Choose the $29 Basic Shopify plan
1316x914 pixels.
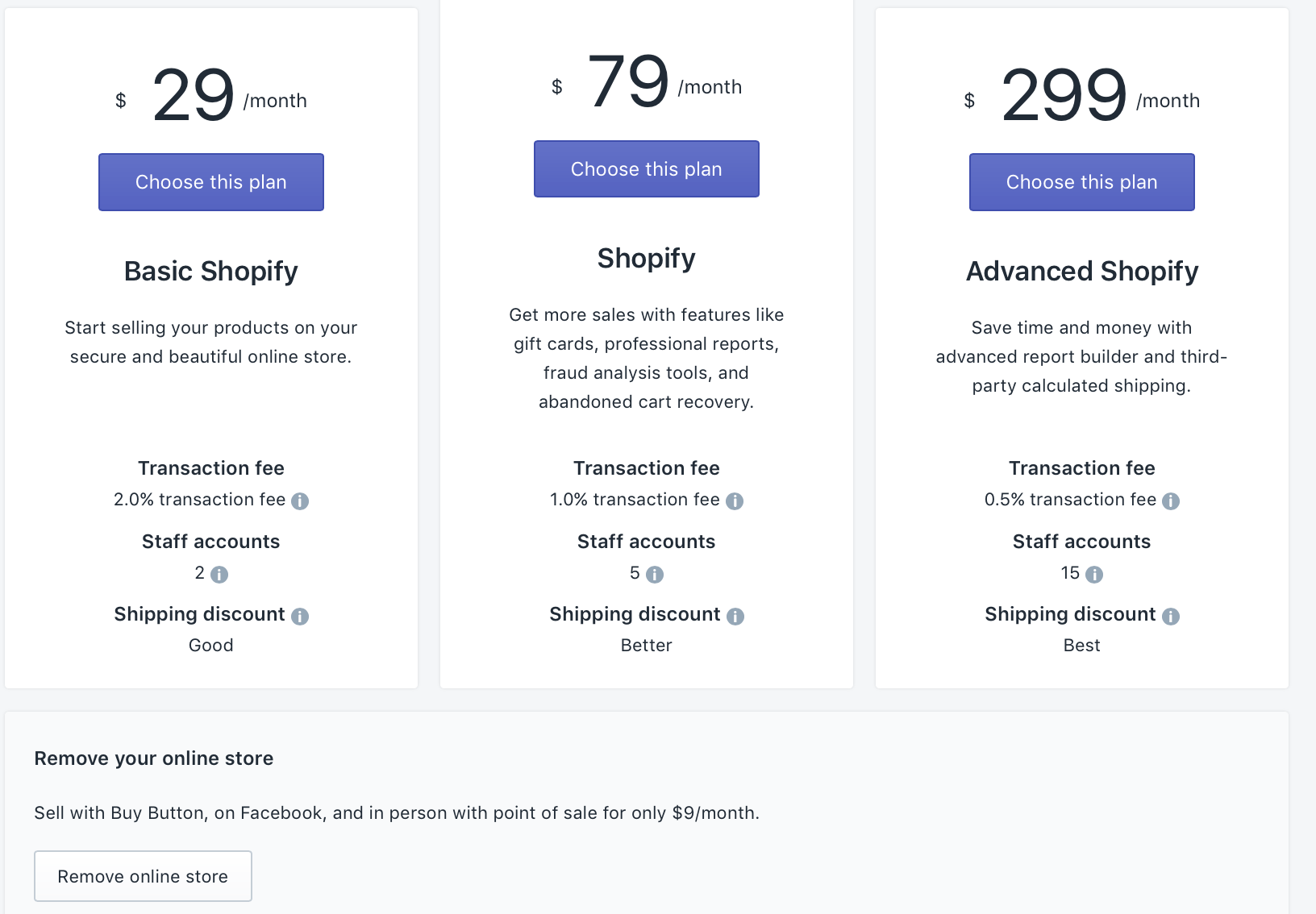(211, 182)
